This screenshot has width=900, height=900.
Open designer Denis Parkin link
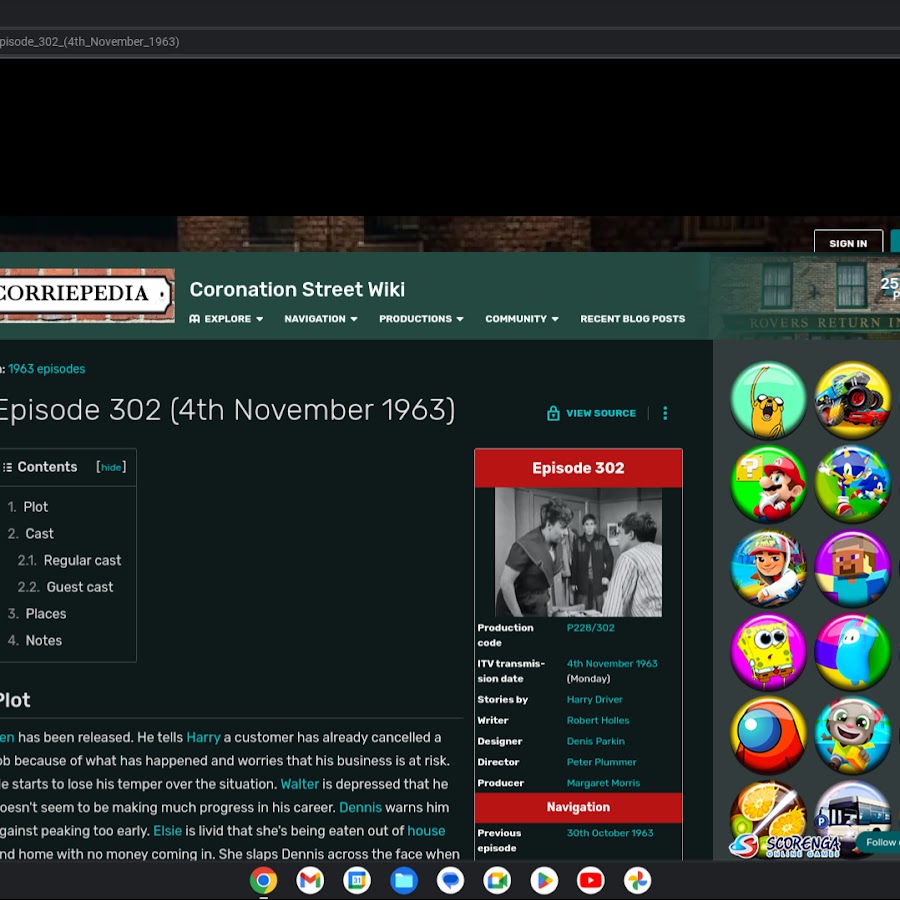point(596,742)
